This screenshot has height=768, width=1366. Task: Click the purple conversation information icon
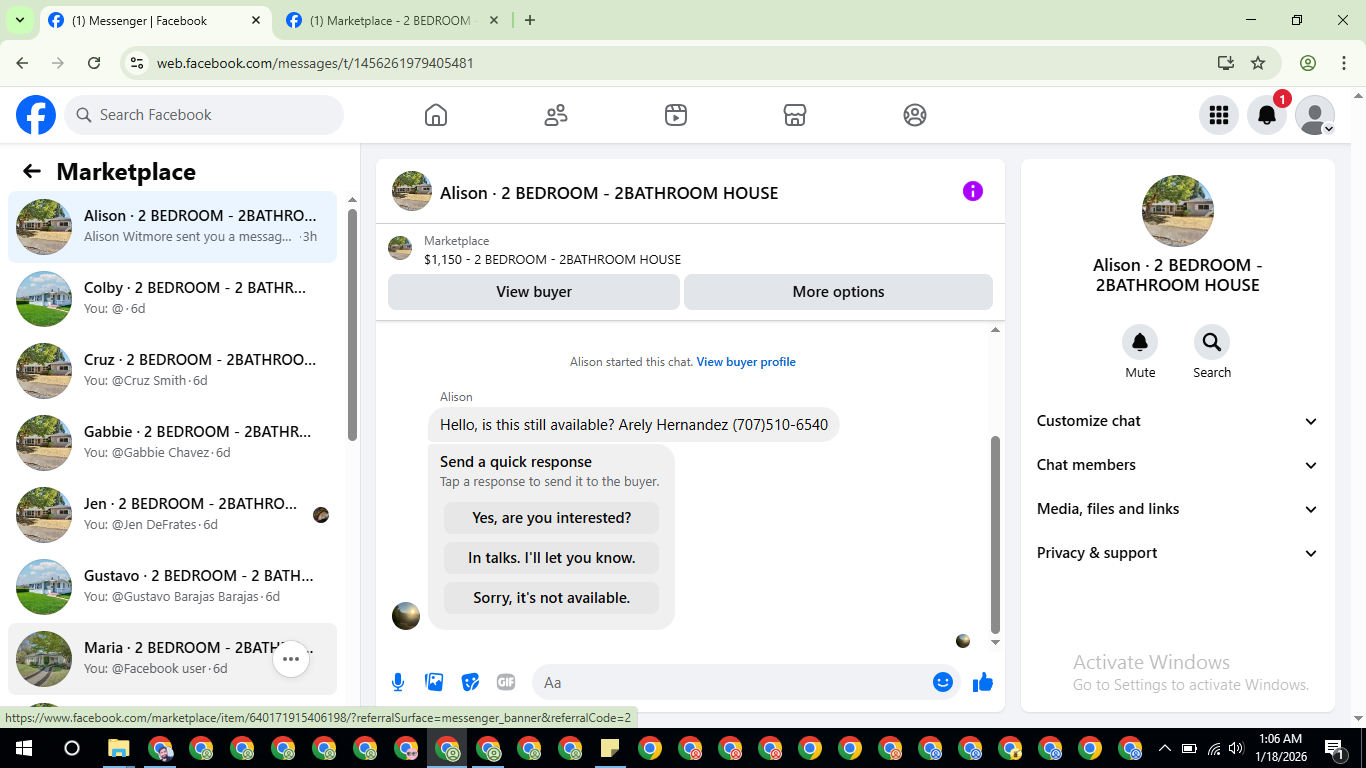(x=973, y=191)
